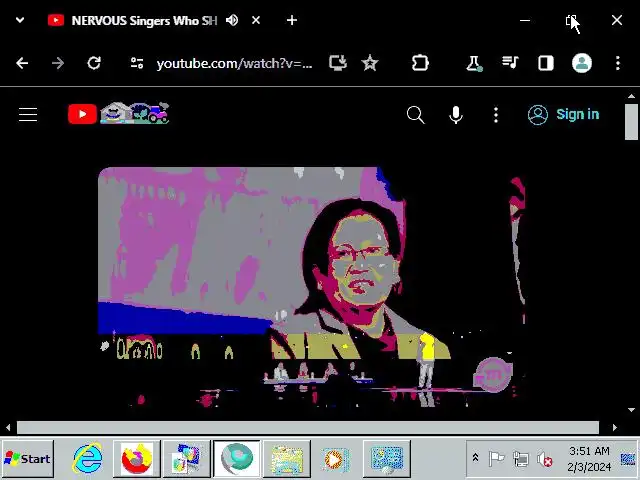The height and width of the screenshot is (480, 640).
Task: Search with your voice microphone
Action: pyautogui.click(x=456, y=115)
